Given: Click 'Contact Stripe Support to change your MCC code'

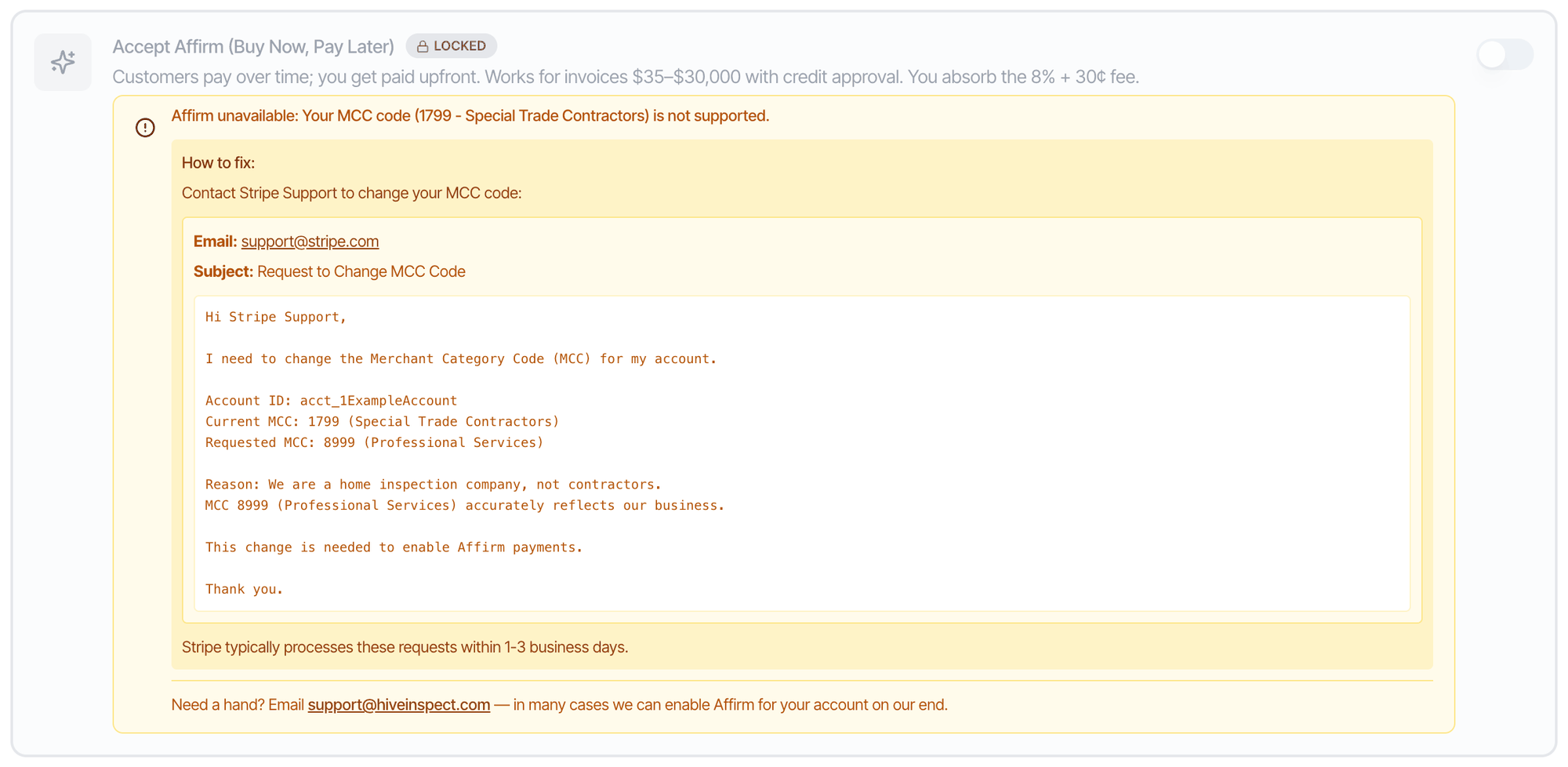Looking at the screenshot, I should pos(351,193).
